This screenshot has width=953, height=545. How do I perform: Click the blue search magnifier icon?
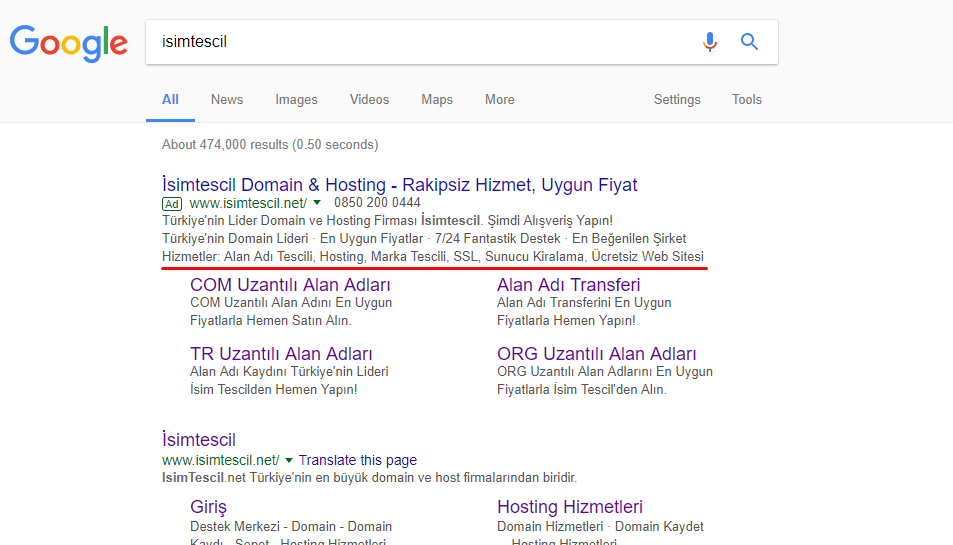[749, 42]
